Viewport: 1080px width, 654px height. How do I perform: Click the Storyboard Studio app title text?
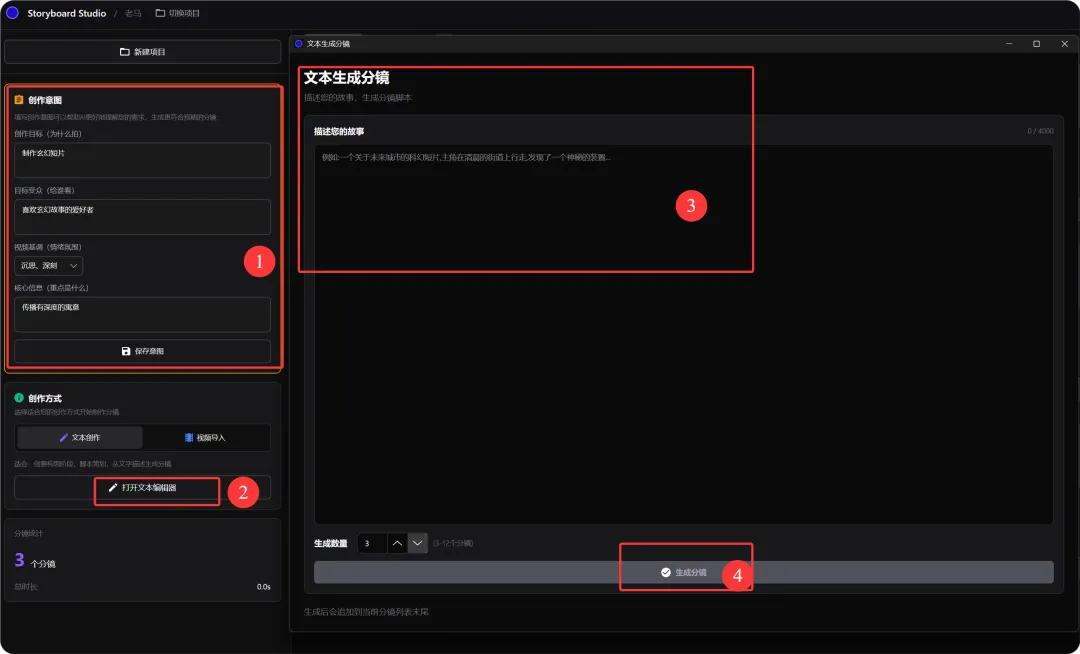(67, 13)
